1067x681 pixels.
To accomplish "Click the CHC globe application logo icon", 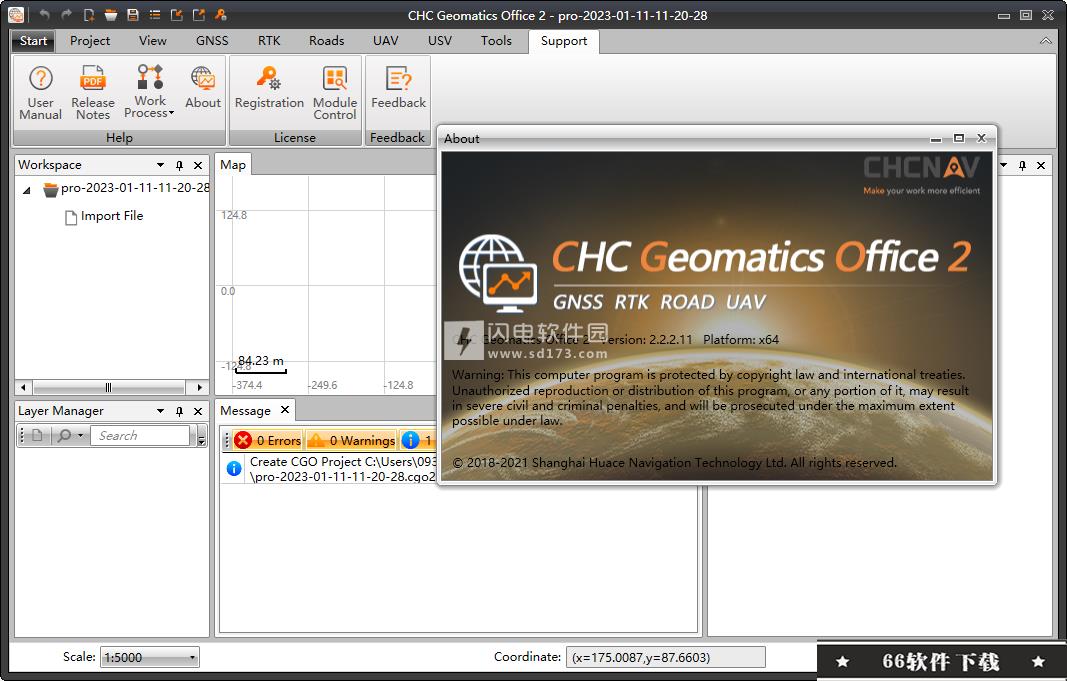I will point(16,14).
